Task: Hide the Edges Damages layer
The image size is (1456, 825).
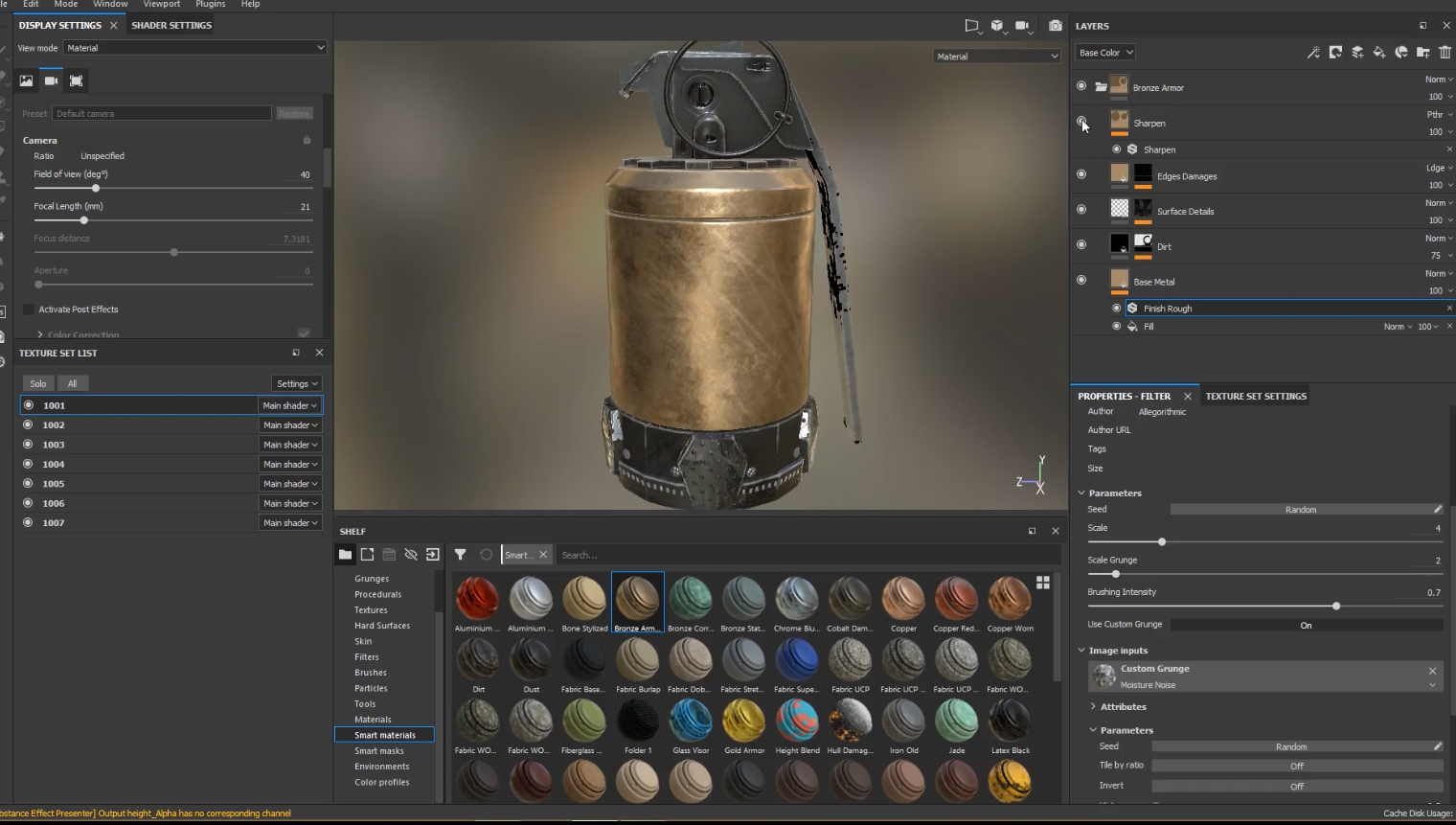Action: point(1081,174)
